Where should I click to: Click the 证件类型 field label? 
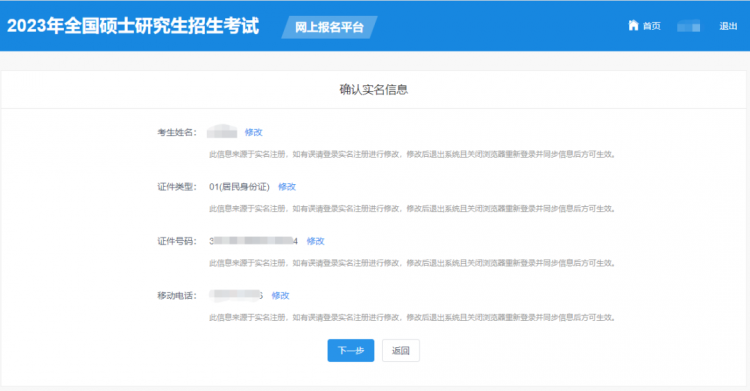(x=177, y=187)
